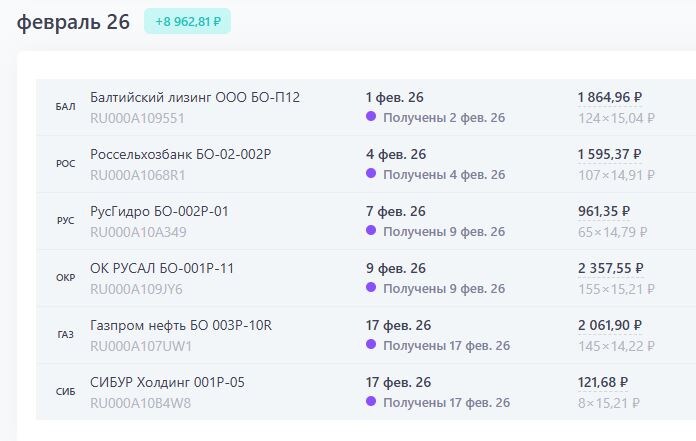Click the ГАЗ issuer icon
This screenshot has height=441, width=696.
[x=65, y=335]
